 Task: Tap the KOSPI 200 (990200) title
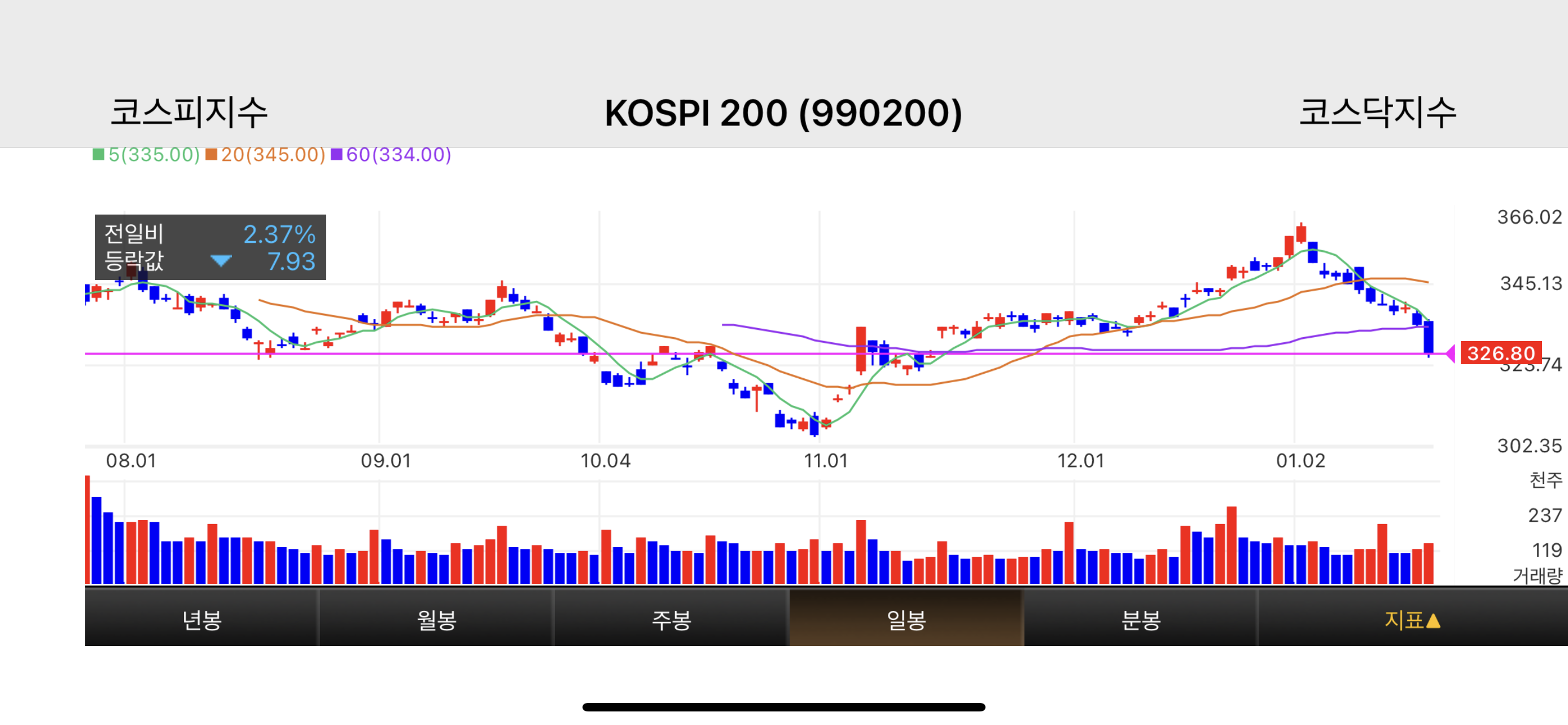(x=783, y=113)
